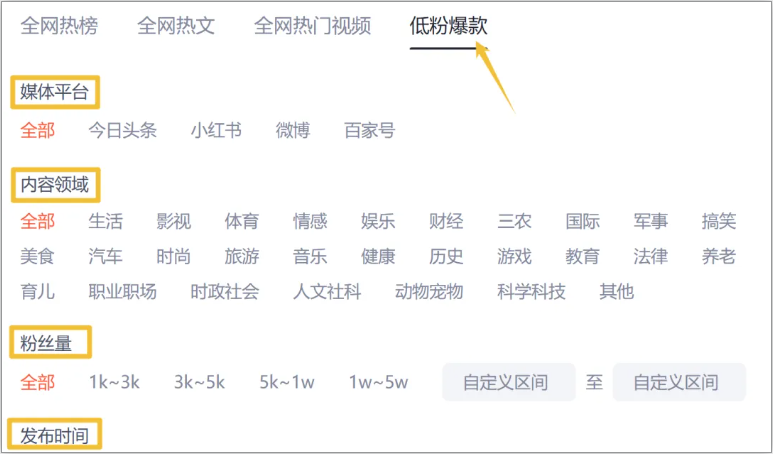
Task: Choose the 汽车 category
Action: [x=105, y=257]
